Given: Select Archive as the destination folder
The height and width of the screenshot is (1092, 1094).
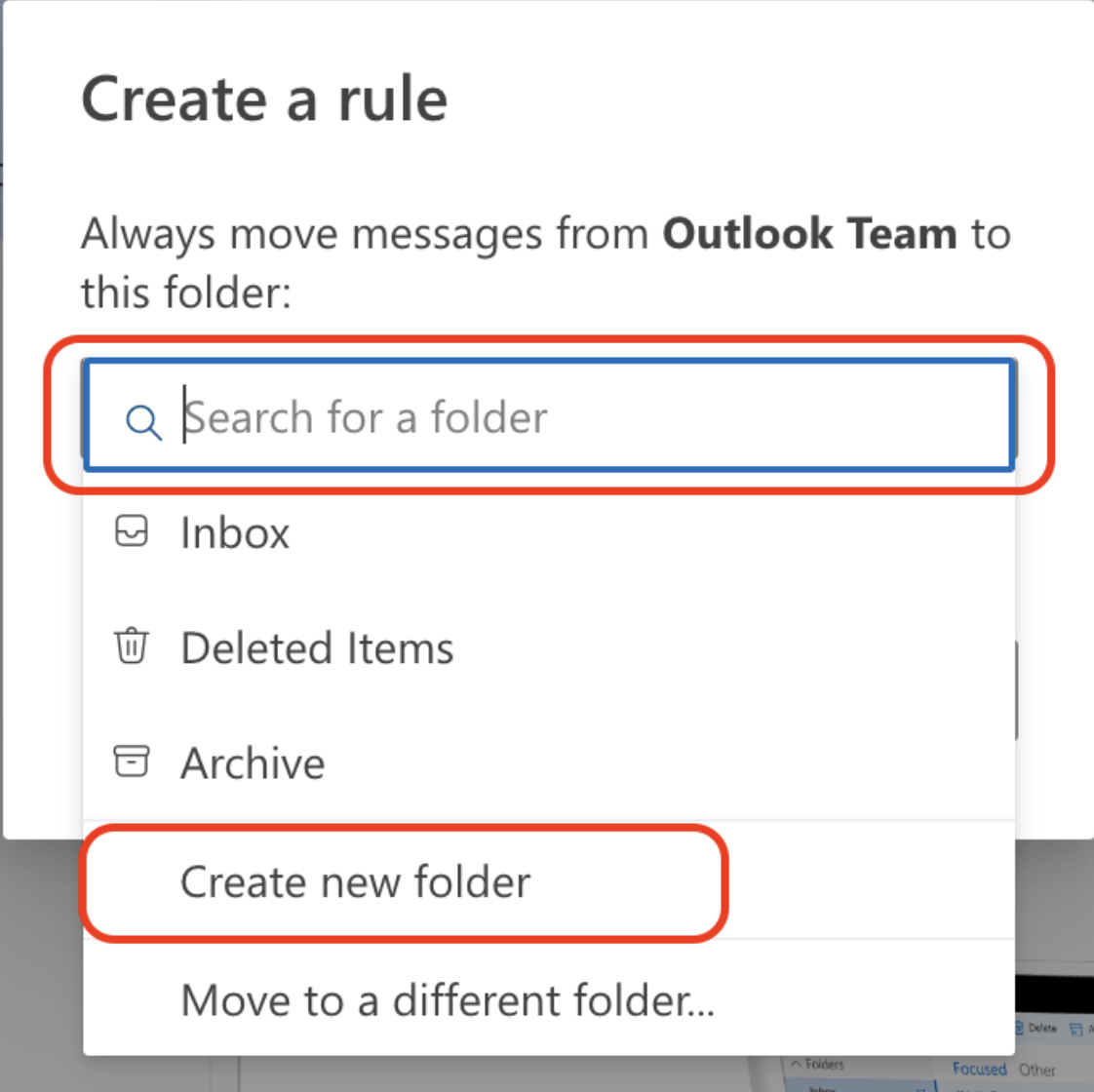Looking at the screenshot, I should 252,761.
